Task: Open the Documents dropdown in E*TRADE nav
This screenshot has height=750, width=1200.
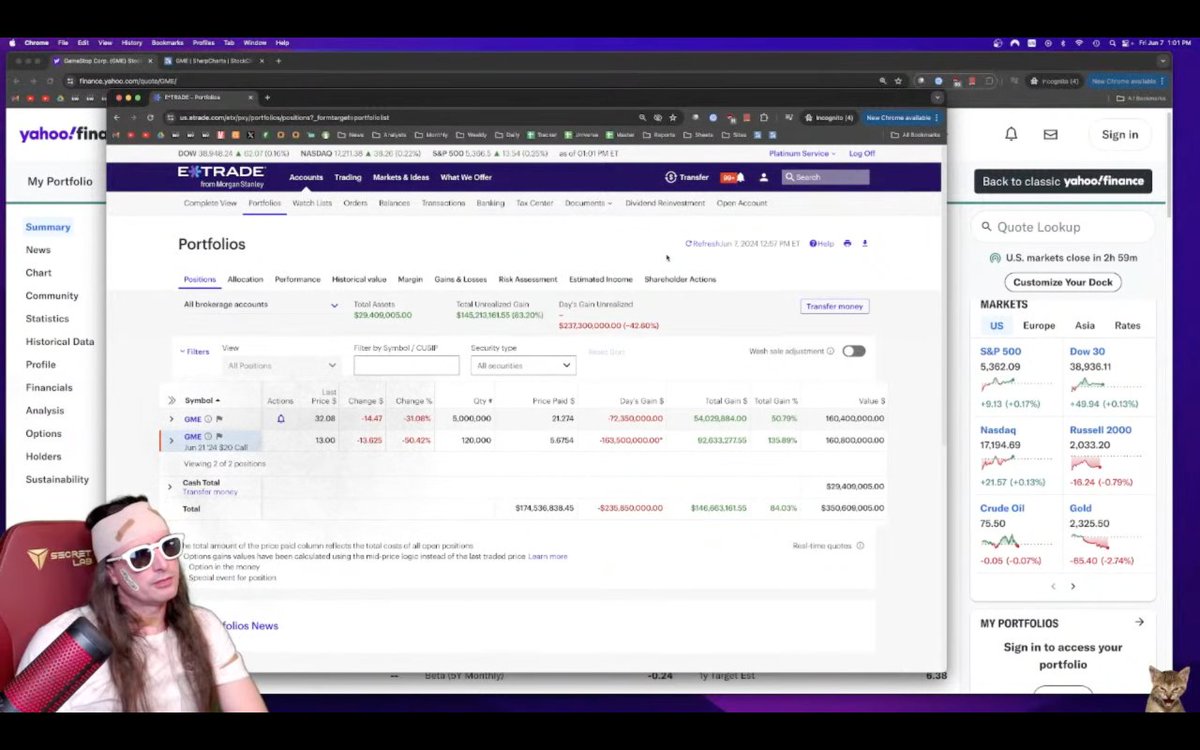Action: [588, 203]
